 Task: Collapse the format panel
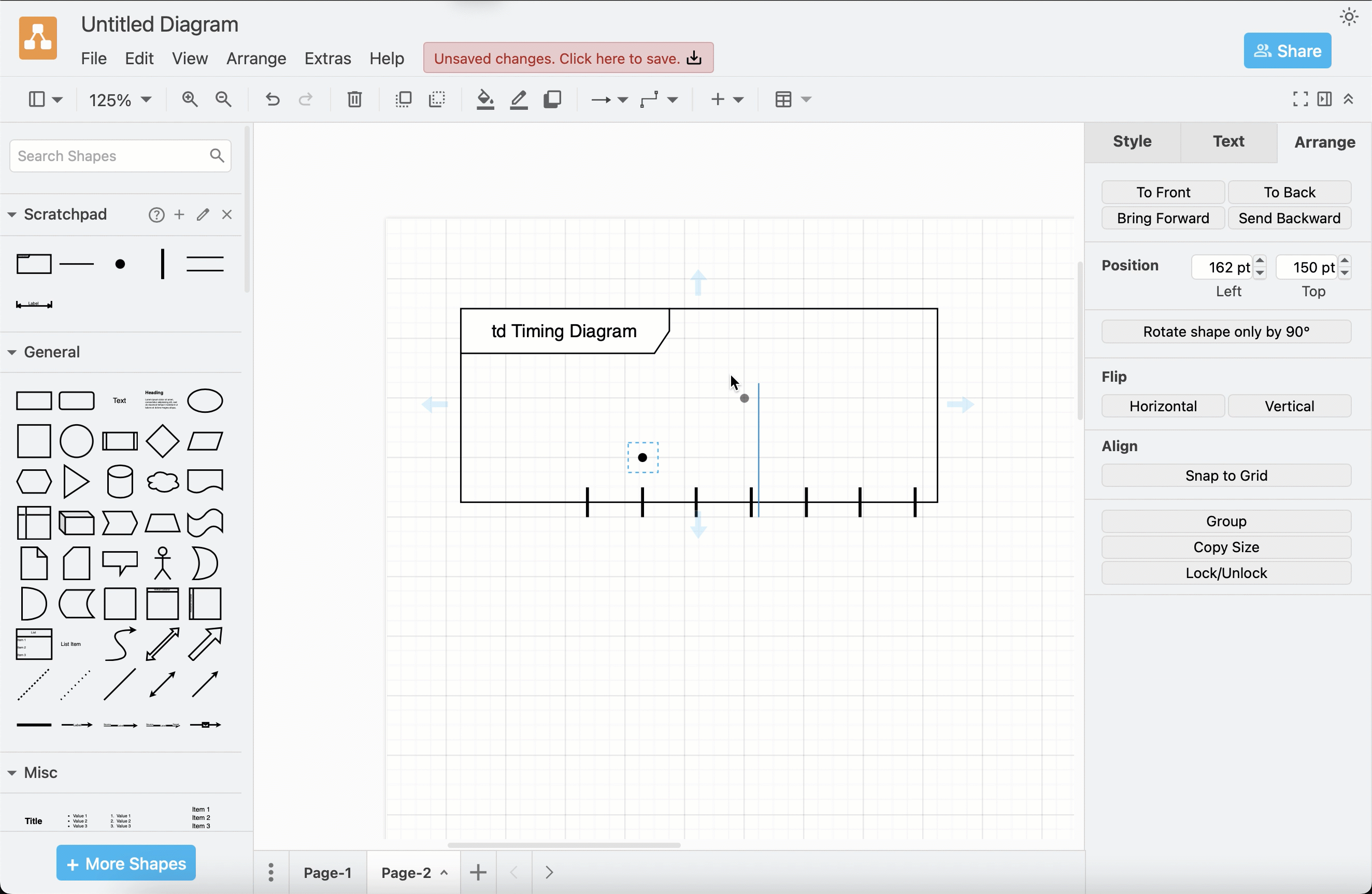click(x=1349, y=99)
